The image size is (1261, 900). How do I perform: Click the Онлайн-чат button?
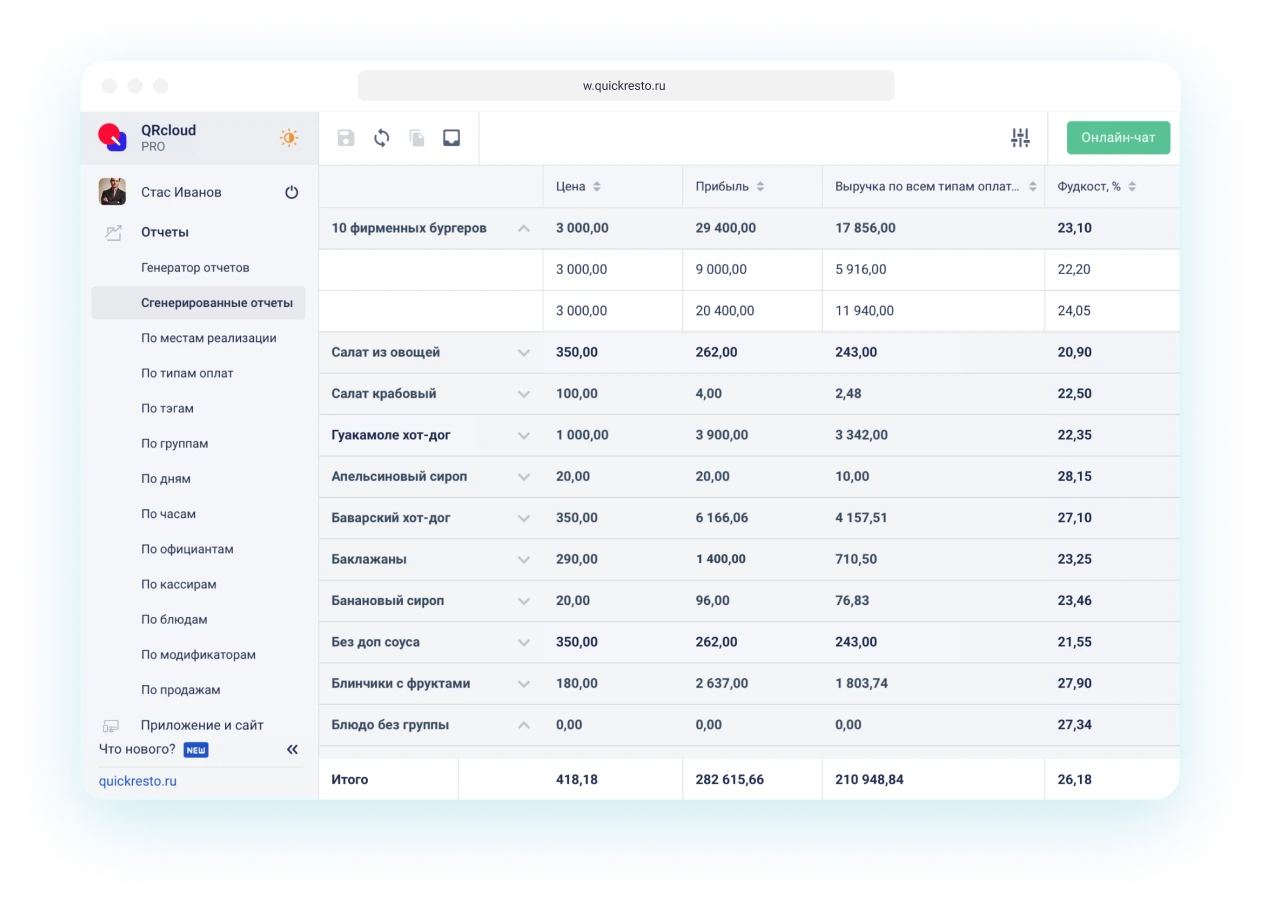pos(1118,138)
